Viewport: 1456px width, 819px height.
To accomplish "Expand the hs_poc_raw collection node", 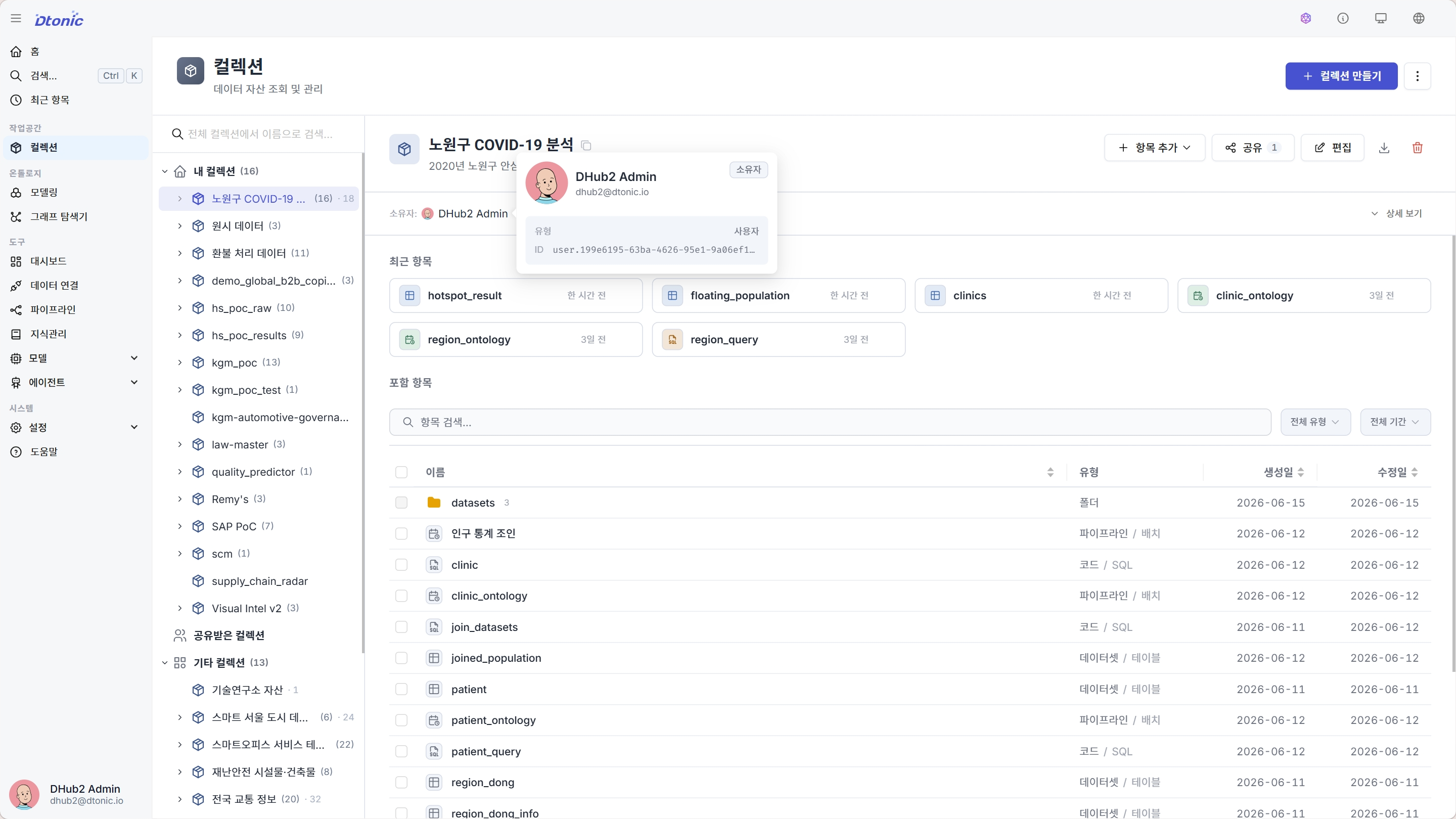I will tap(180, 308).
